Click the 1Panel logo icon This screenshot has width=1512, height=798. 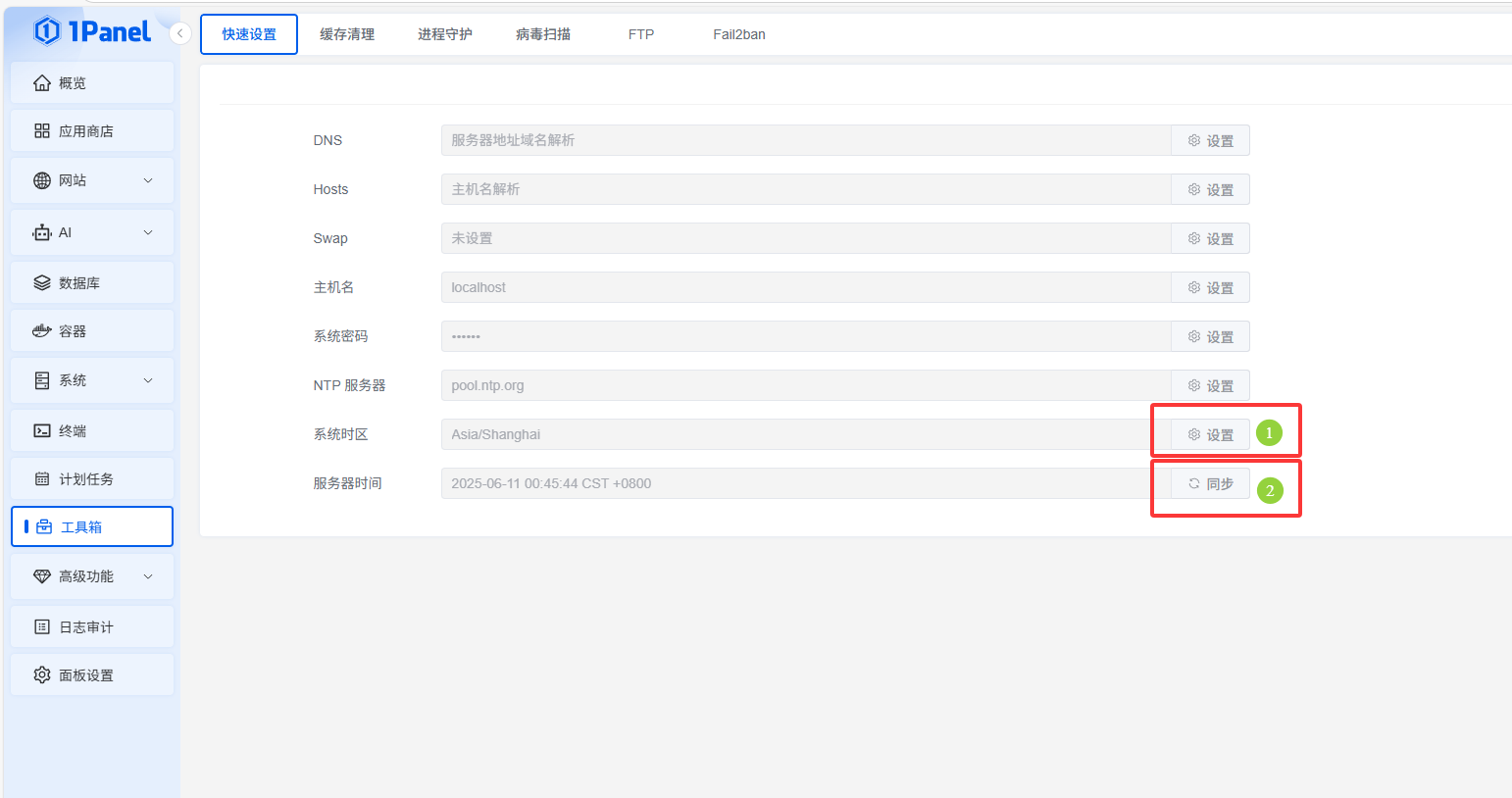pyautogui.click(x=47, y=31)
